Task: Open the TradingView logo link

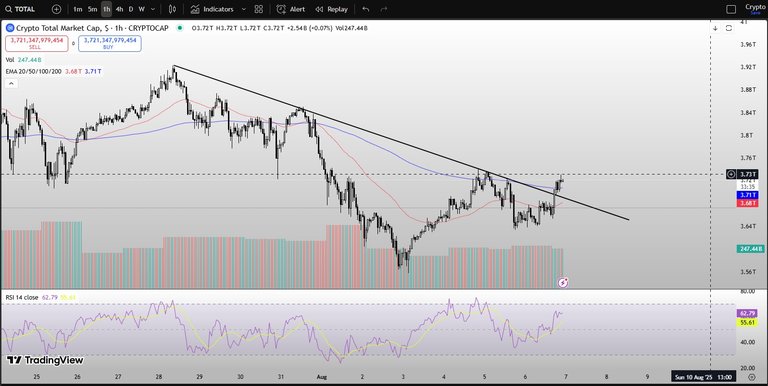Action: click(45, 361)
